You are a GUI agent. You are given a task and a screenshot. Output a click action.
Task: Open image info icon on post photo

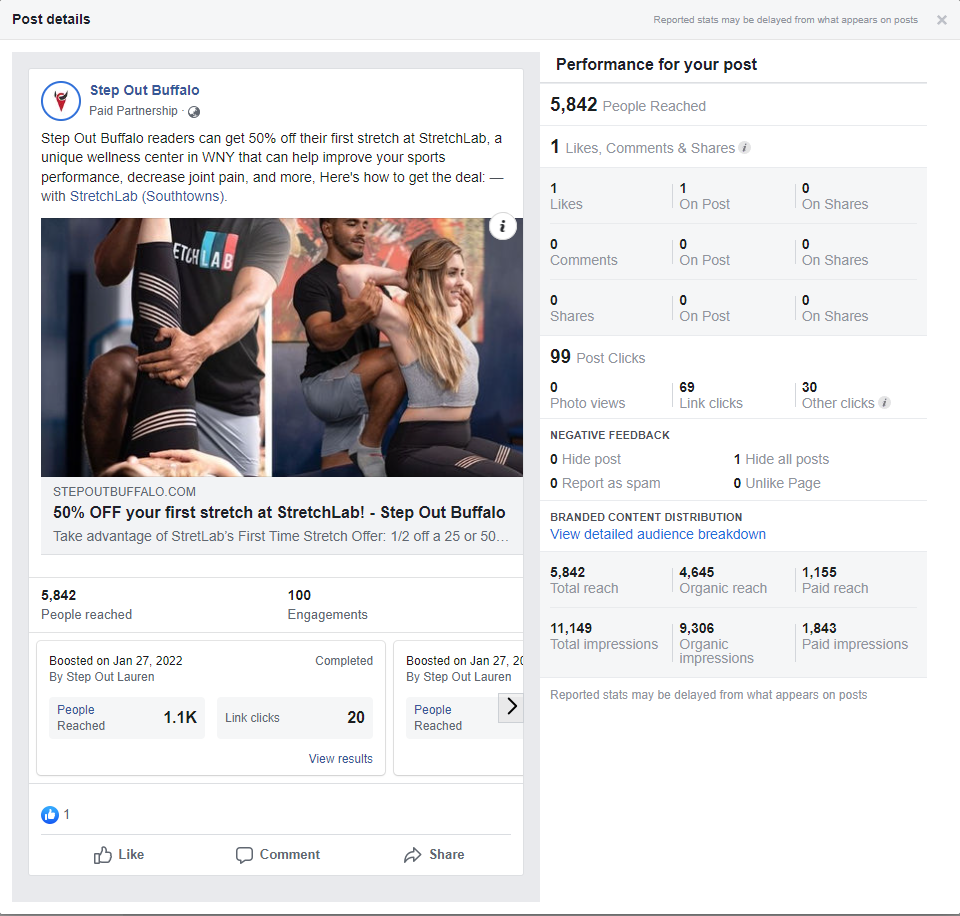(x=503, y=227)
